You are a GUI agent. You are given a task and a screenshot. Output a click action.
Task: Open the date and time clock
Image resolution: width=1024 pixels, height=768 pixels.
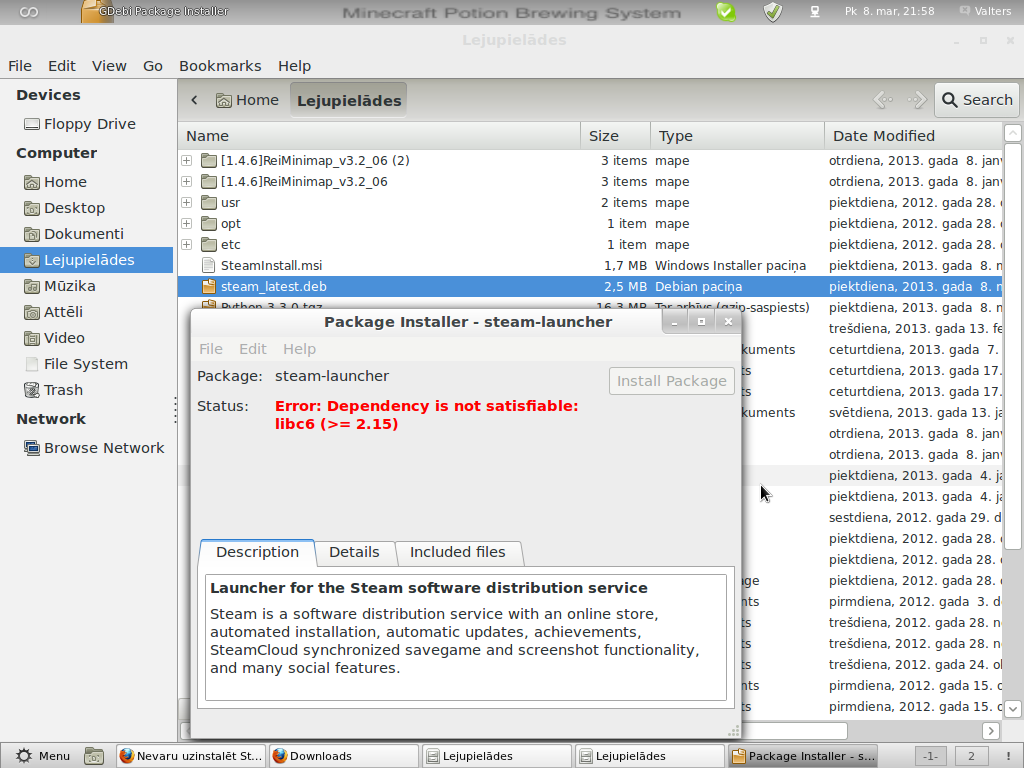pos(889,11)
